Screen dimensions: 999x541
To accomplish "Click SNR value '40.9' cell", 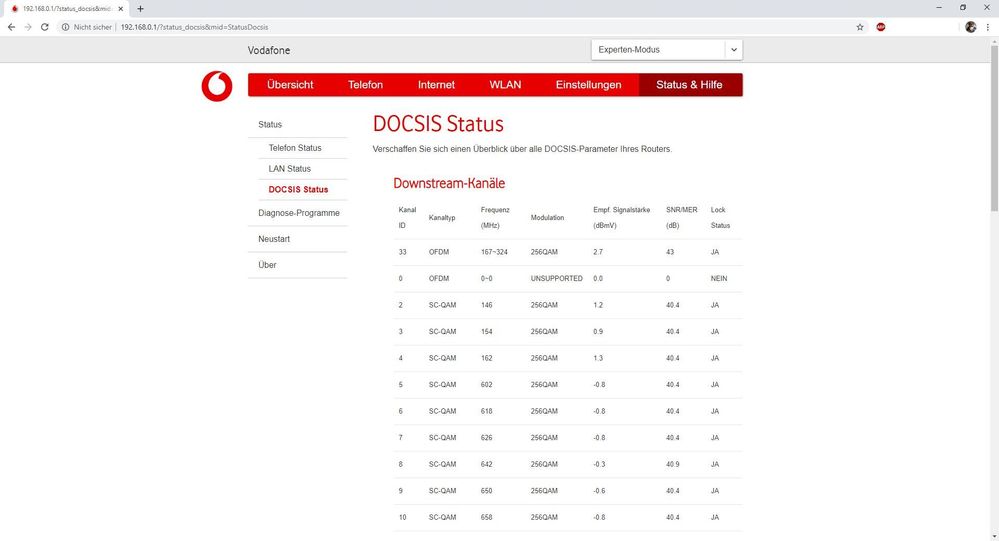I will click(x=673, y=465).
